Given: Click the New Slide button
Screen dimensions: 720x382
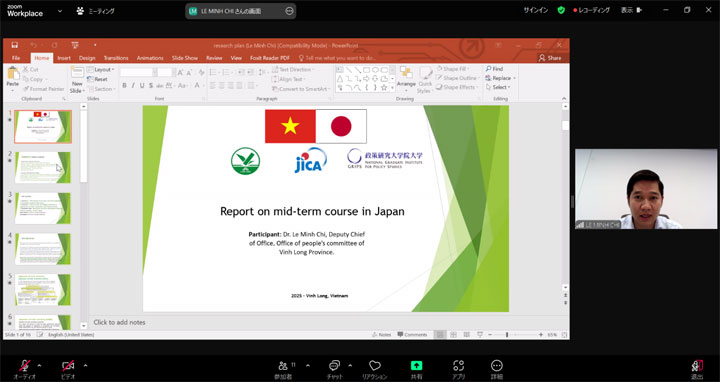Looking at the screenshot, I should (x=77, y=80).
